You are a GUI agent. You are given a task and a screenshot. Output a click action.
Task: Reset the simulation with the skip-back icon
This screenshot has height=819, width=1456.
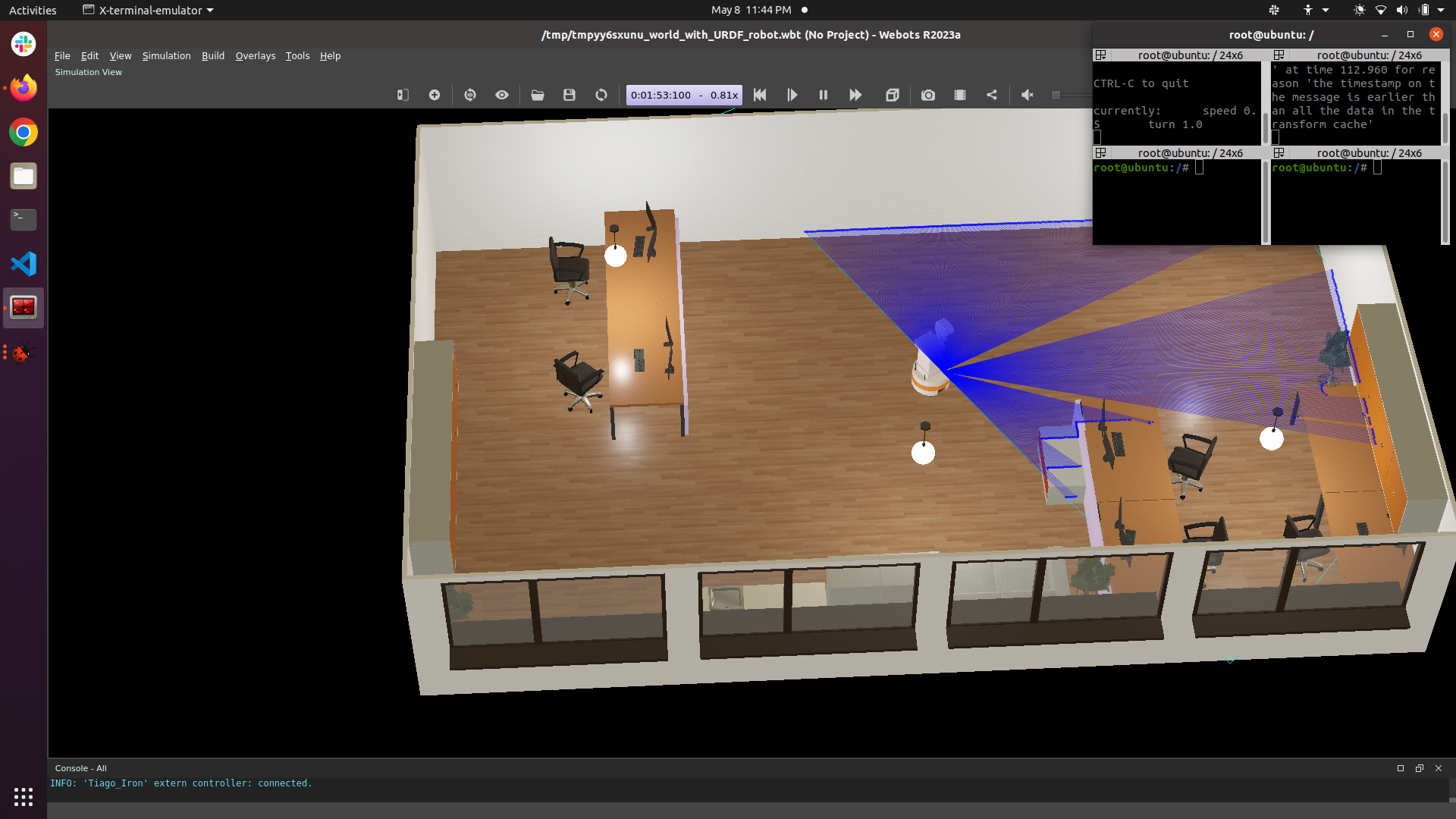pos(760,95)
